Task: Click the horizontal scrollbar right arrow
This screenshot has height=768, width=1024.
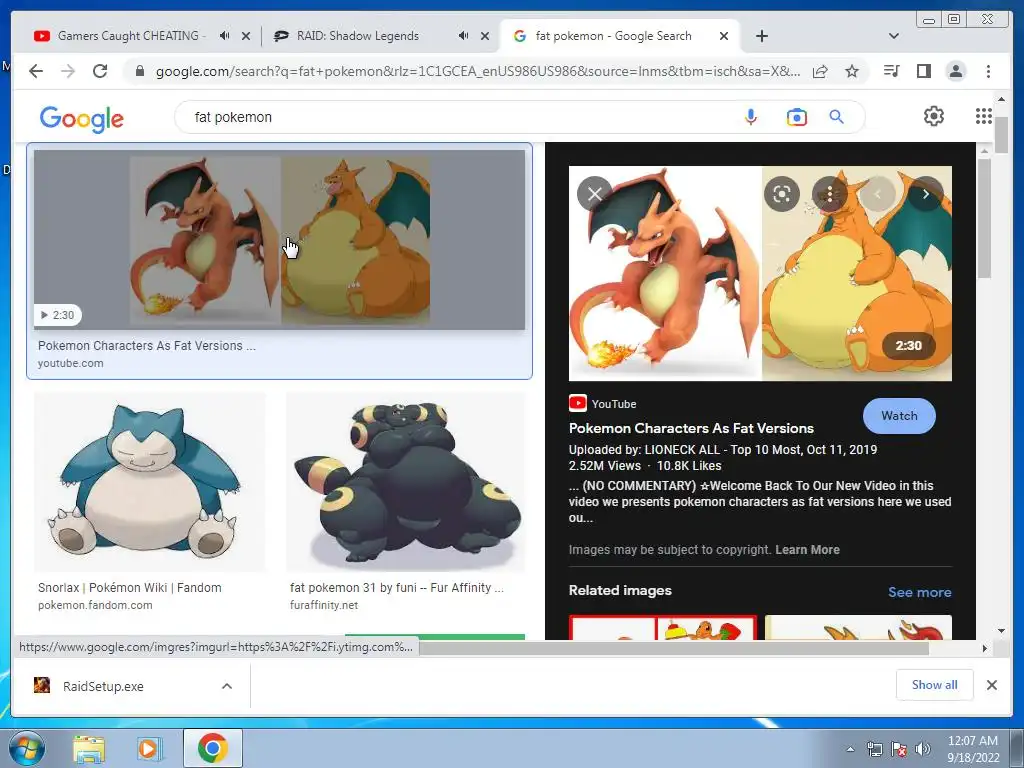Action: pos(985,648)
